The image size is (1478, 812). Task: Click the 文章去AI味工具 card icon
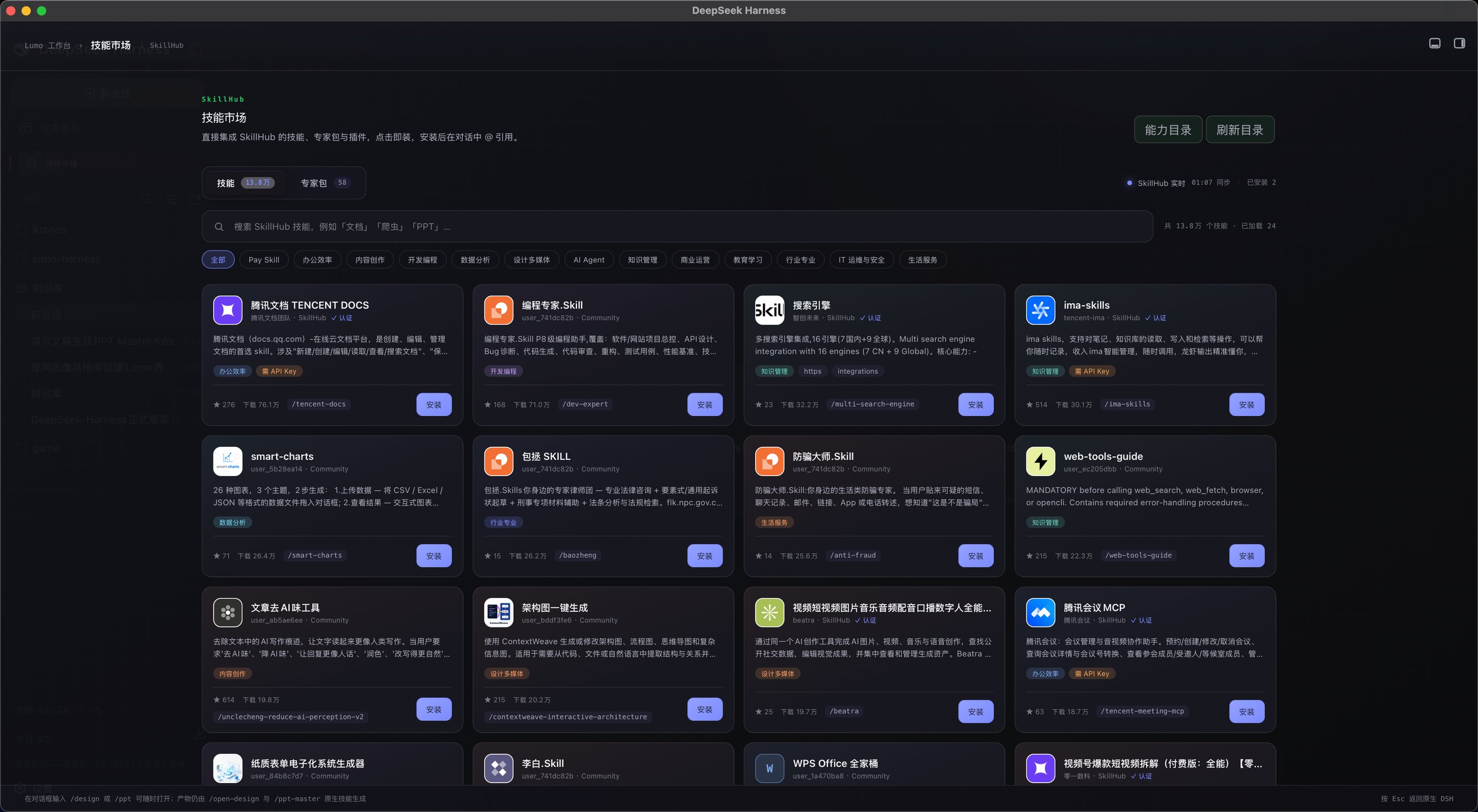tap(228, 613)
